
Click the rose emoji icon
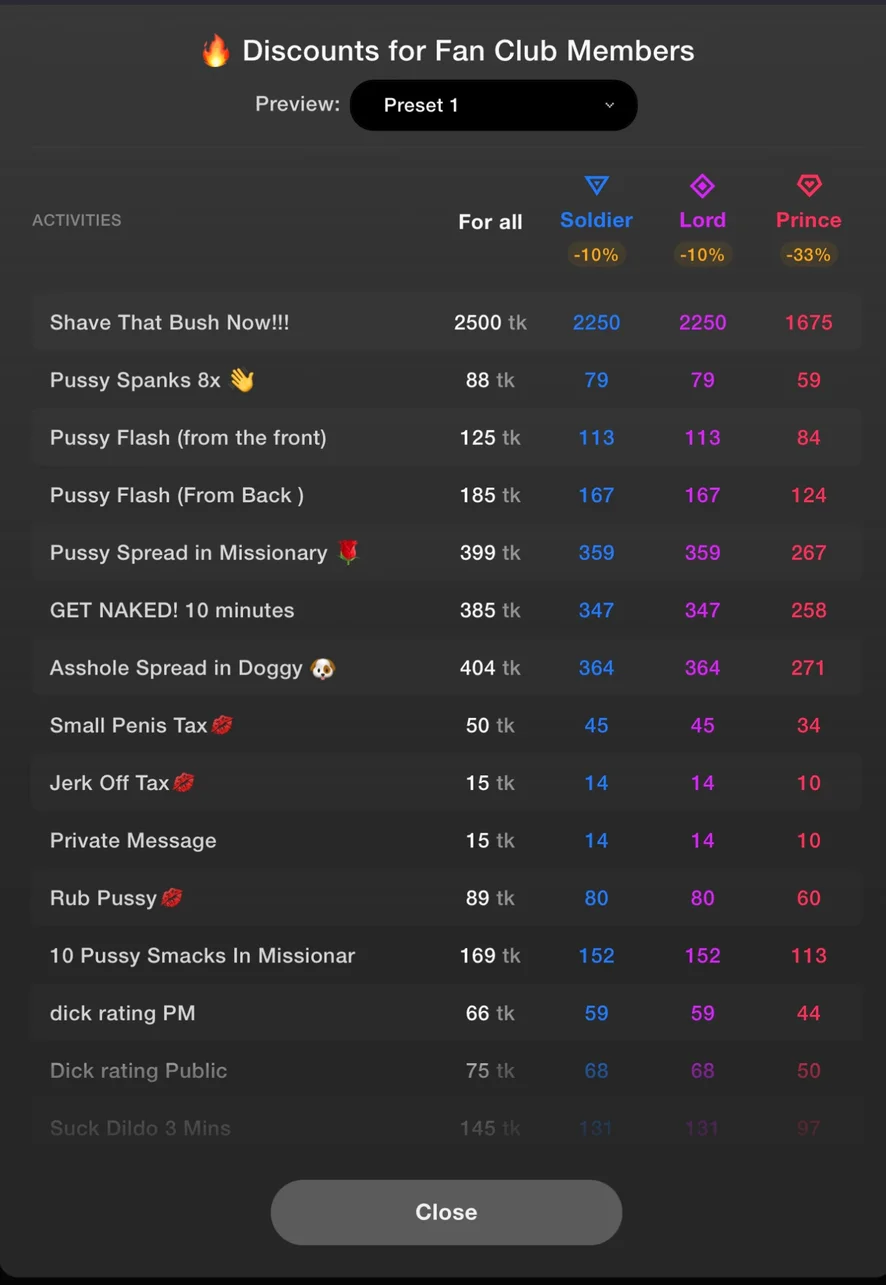(x=347, y=553)
